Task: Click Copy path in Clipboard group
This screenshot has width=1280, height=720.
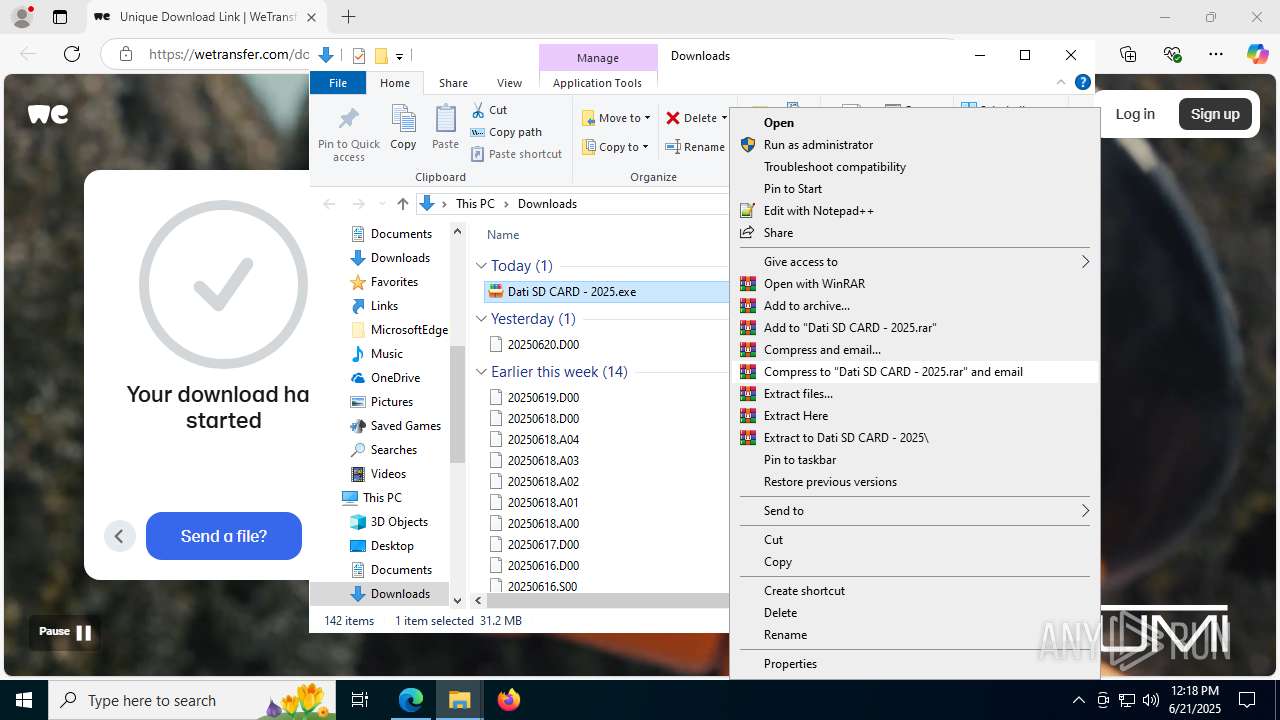Action: (x=506, y=132)
